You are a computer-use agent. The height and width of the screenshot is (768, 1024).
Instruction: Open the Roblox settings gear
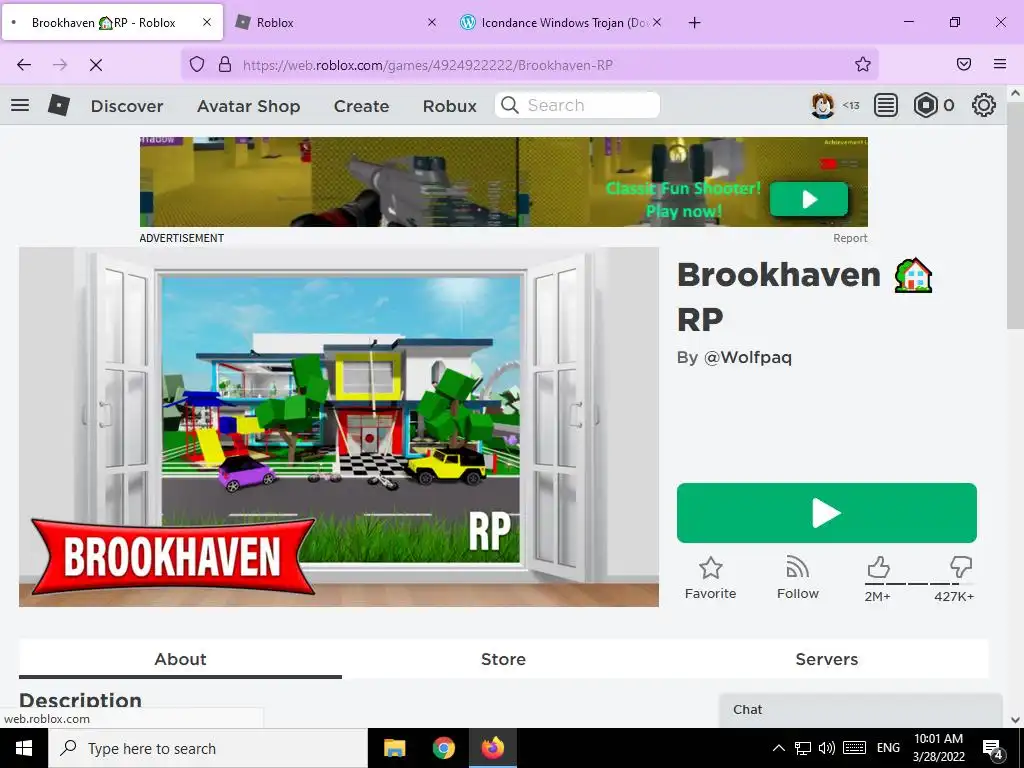984,105
